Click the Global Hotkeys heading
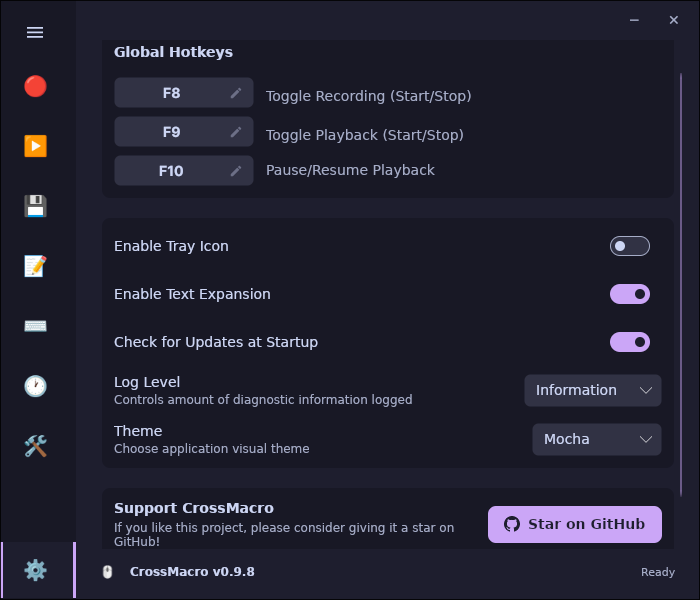Image resolution: width=700 pixels, height=600 pixels. pos(173,52)
